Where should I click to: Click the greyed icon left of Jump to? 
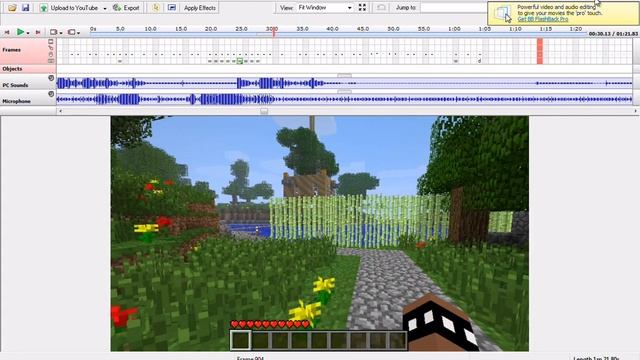(381, 8)
